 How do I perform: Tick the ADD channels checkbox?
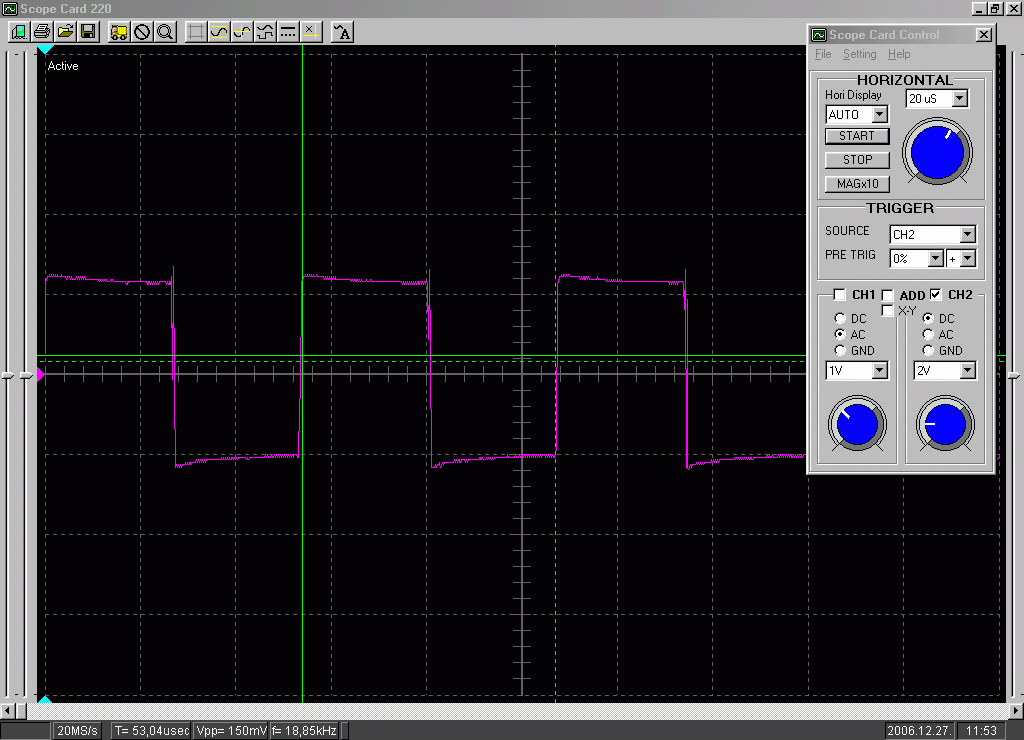tap(888, 295)
